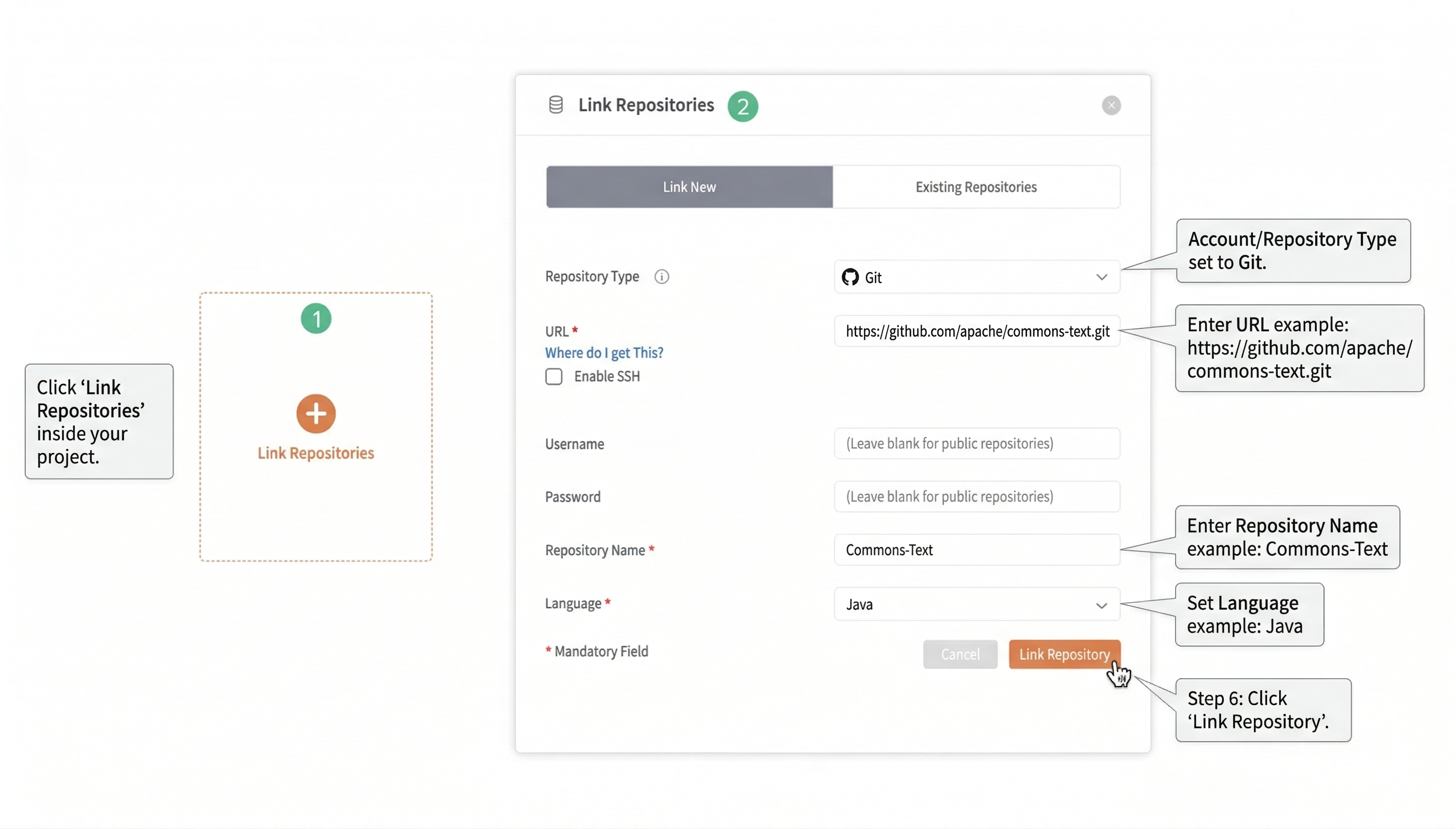The height and width of the screenshot is (829, 1456).
Task: Click the GitHub logo in the Git selector
Action: (x=850, y=277)
